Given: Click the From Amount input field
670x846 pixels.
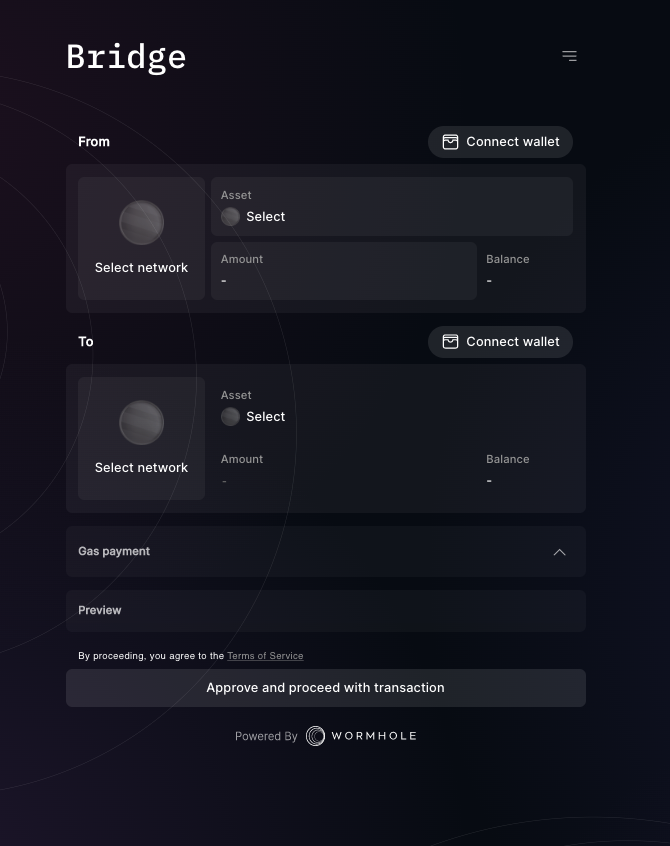Looking at the screenshot, I should click(x=343, y=271).
